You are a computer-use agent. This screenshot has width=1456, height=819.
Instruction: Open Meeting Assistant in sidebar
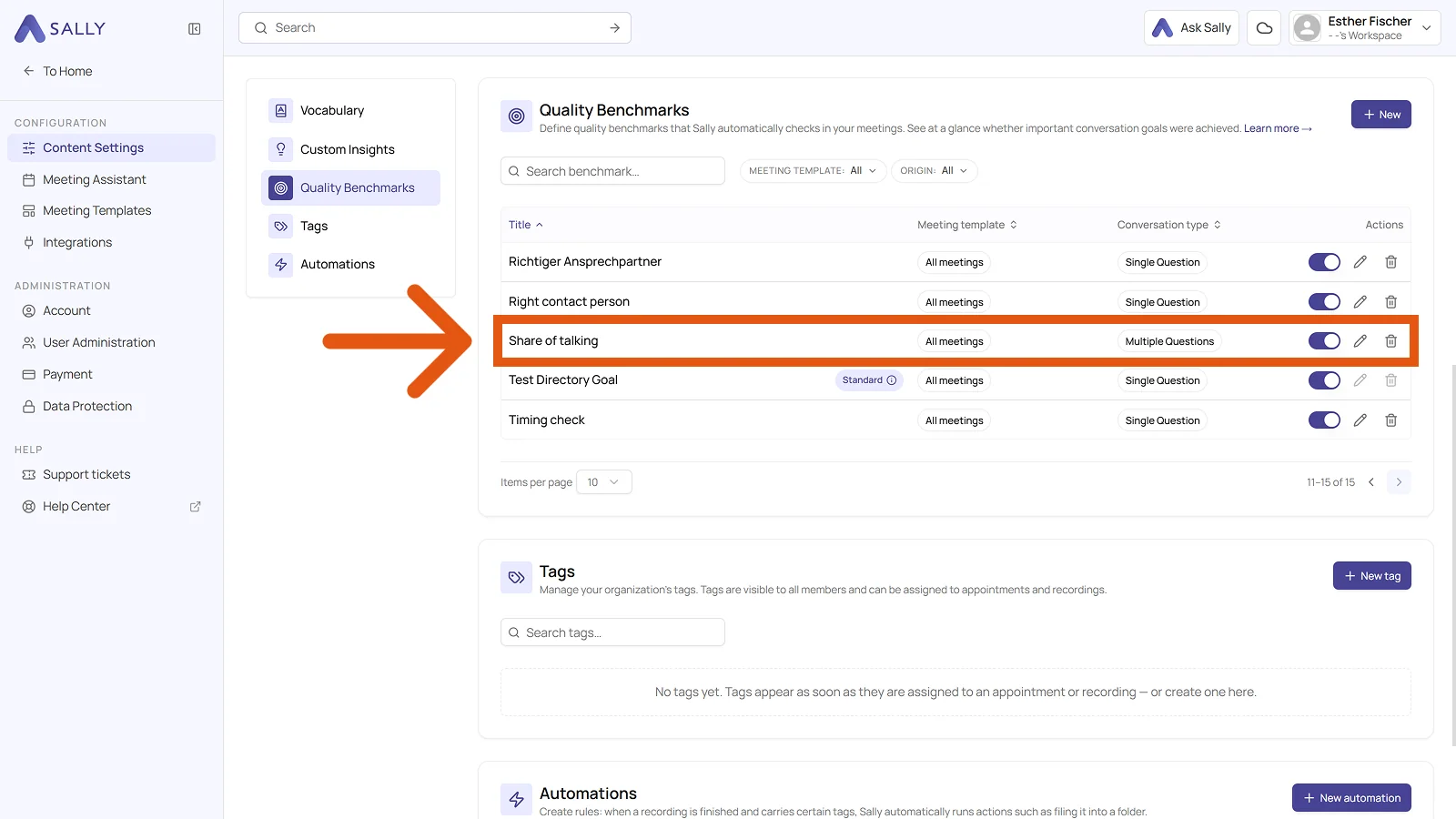click(111, 180)
